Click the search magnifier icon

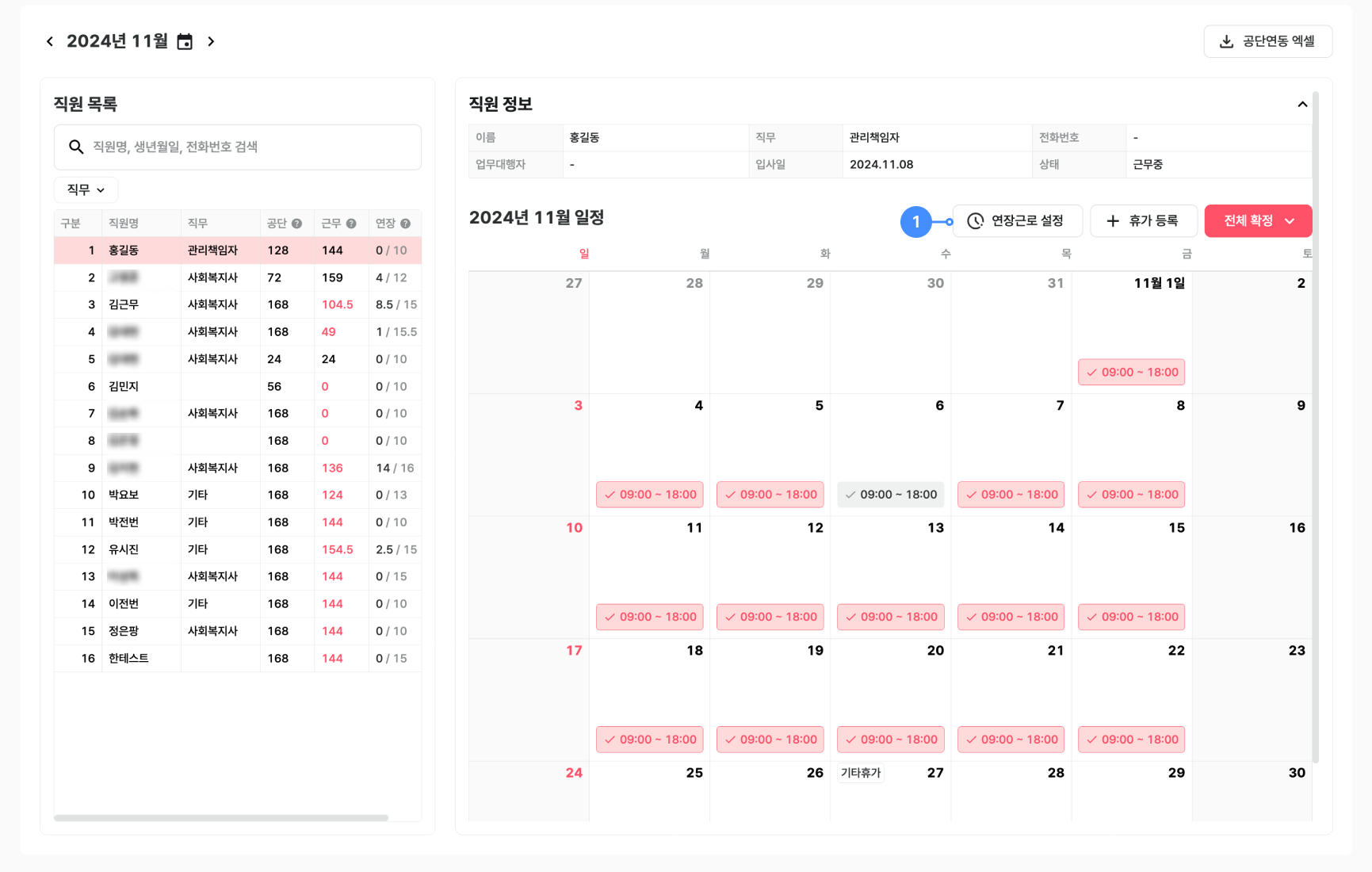pos(76,147)
